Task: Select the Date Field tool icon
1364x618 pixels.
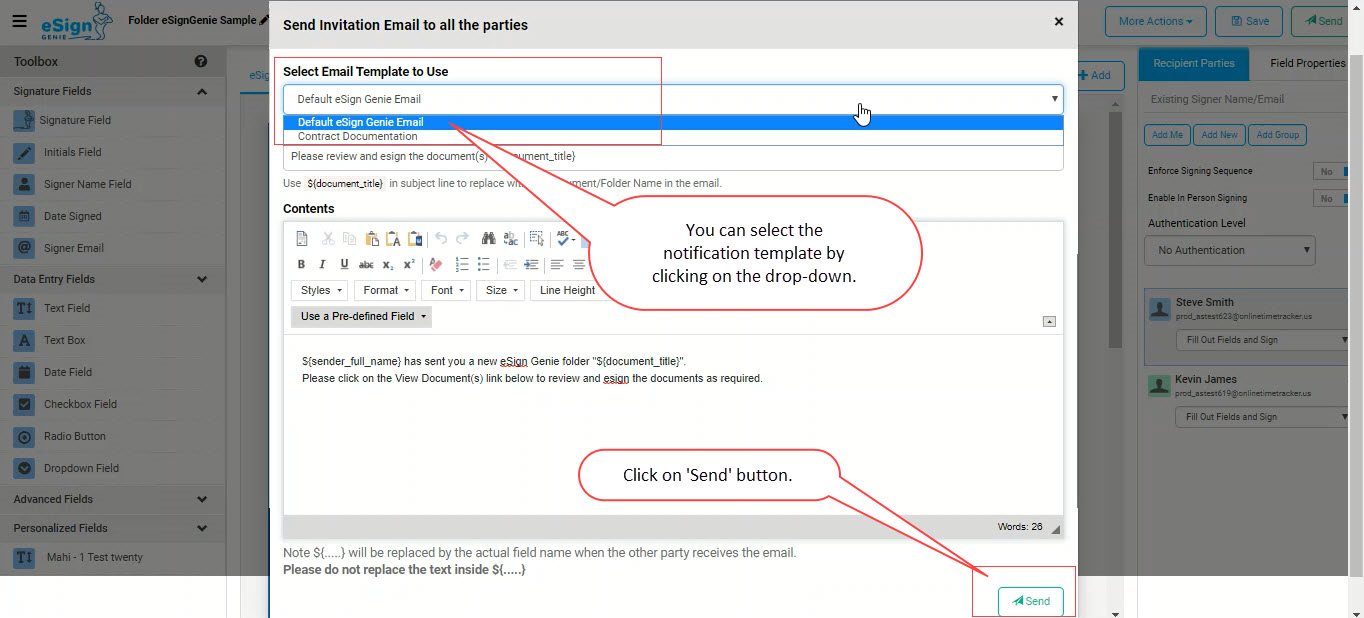Action: 24,372
